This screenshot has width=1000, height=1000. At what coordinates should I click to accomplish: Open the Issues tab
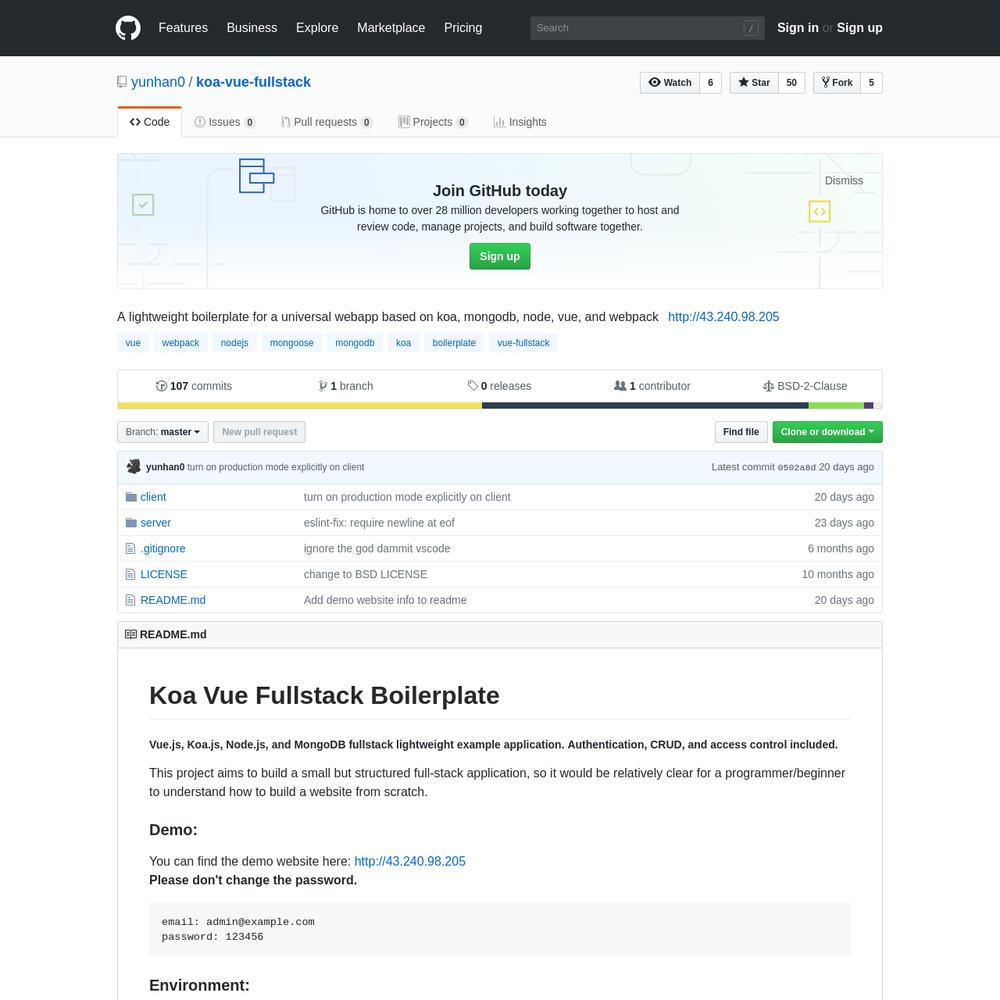tap(224, 122)
